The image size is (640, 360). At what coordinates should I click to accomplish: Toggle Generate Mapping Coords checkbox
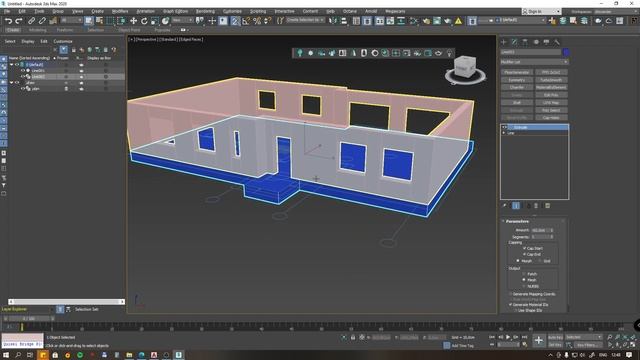[x=510, y=294]
